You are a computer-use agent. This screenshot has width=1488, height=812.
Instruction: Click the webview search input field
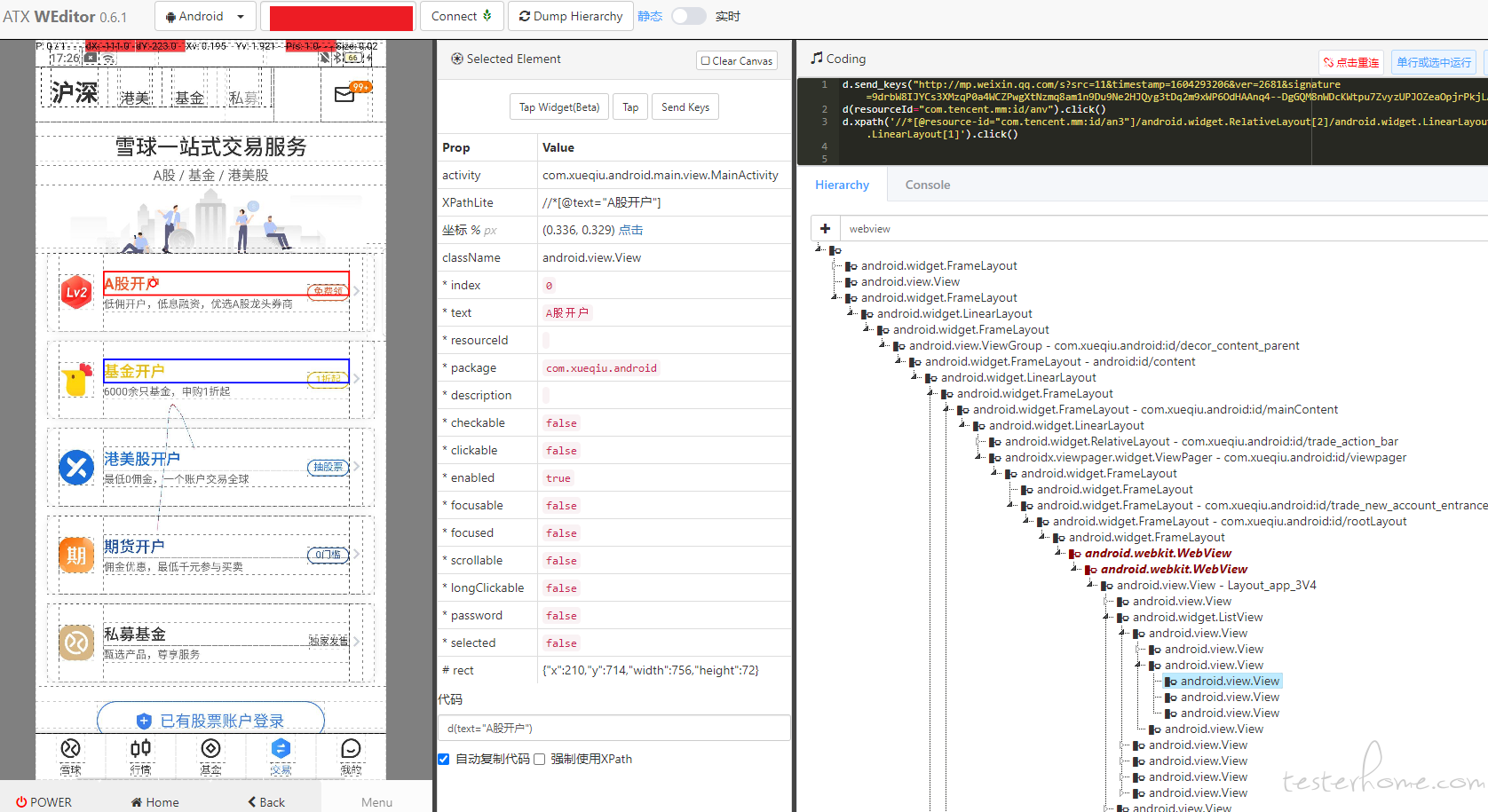(1163, 228)
